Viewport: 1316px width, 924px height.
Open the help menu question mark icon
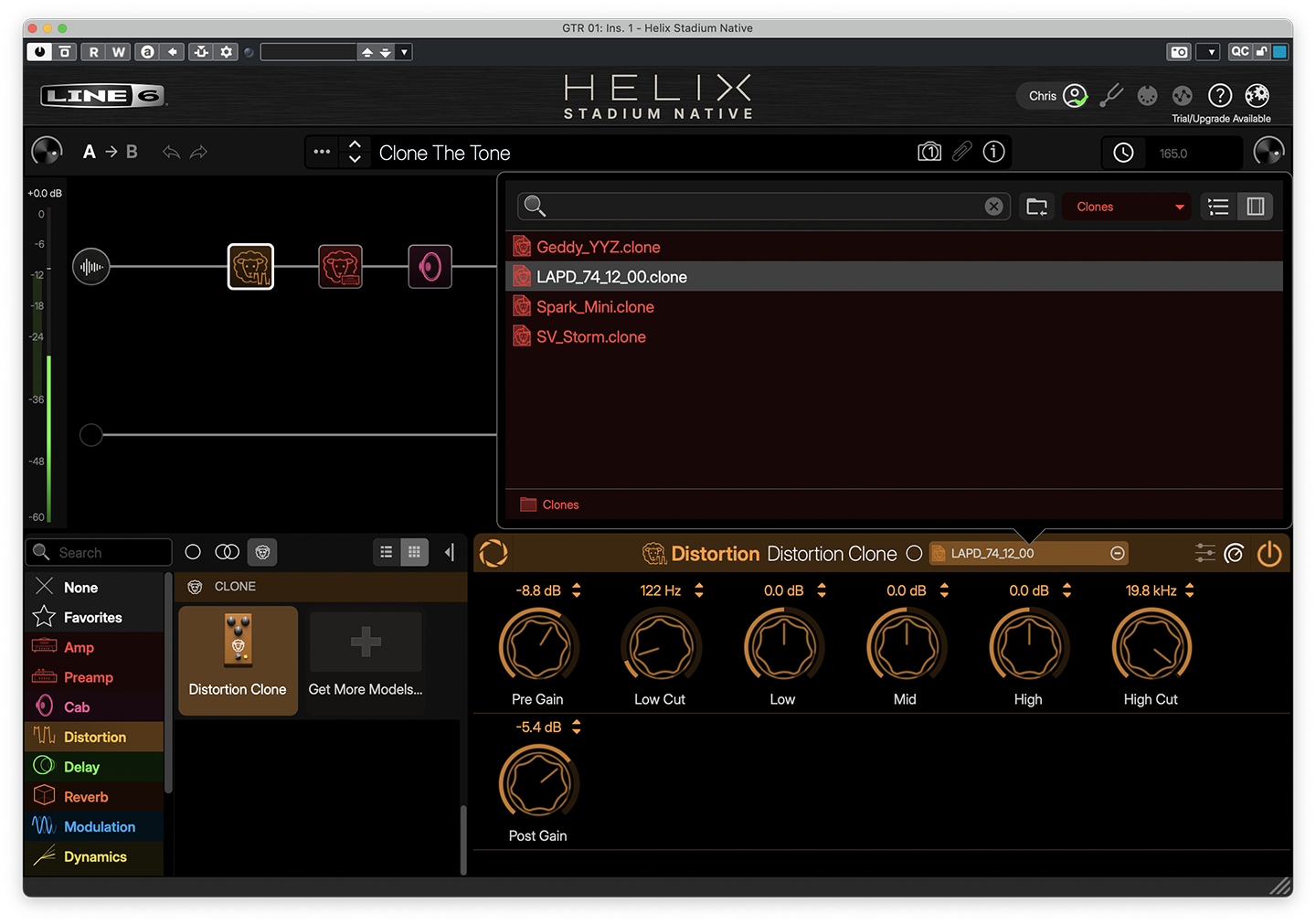coord(1220,95)
